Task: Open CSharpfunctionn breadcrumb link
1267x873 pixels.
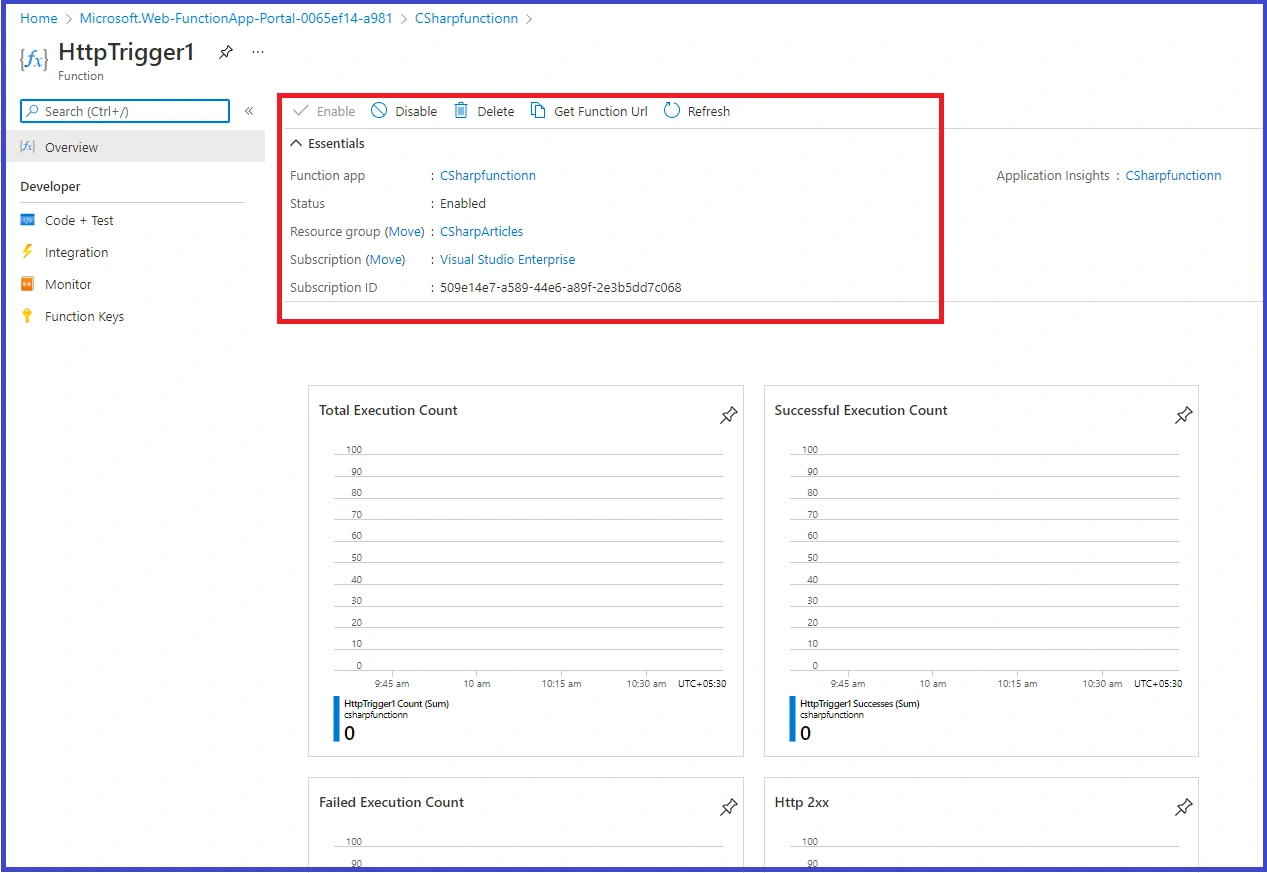Action: pyautogui.click(x=466, y=18)
